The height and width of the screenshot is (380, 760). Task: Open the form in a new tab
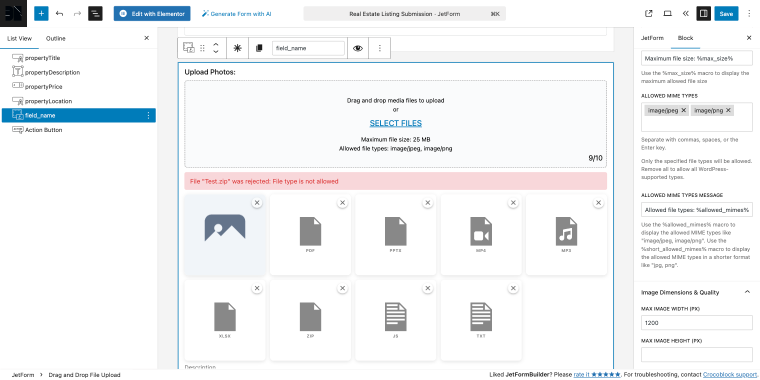[649, 14]
